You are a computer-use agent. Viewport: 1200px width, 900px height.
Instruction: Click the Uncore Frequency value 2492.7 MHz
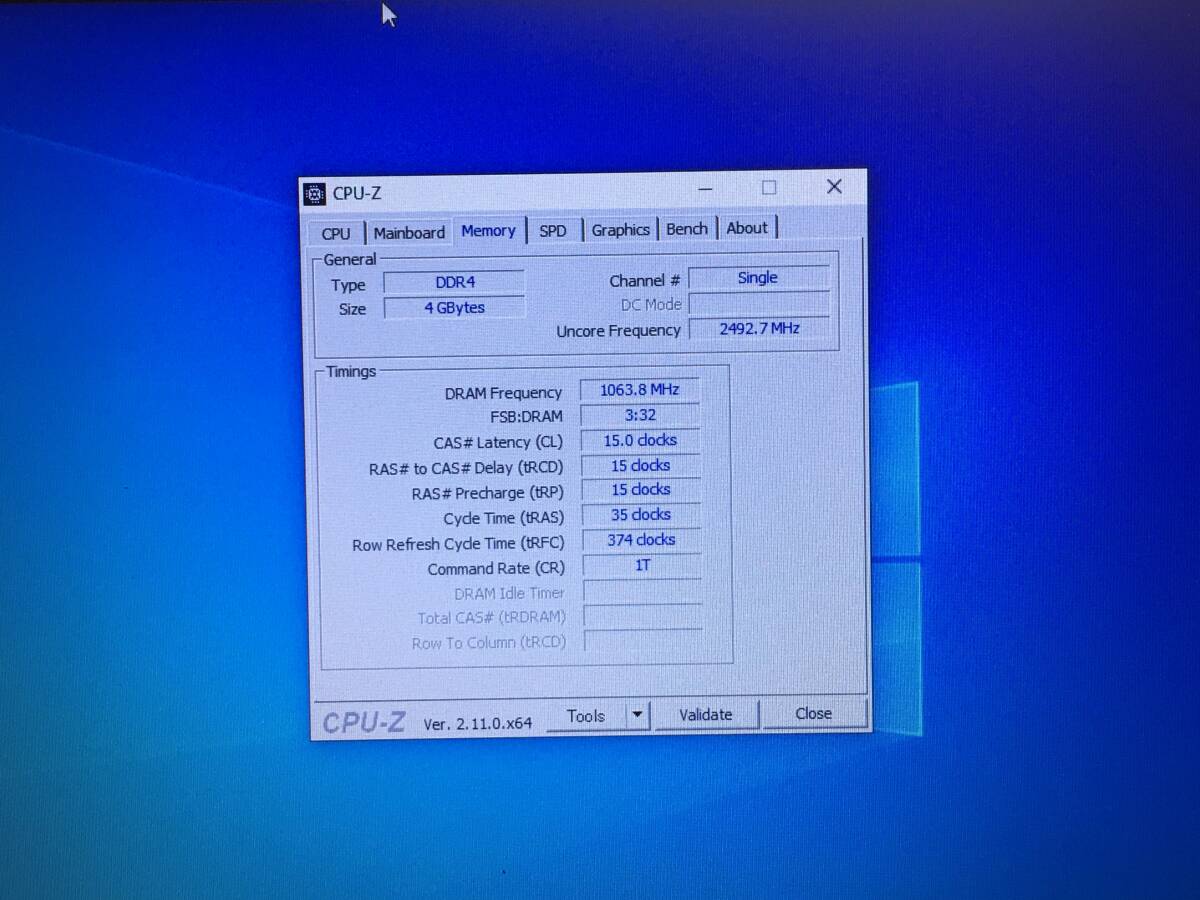tap(759, 328)
